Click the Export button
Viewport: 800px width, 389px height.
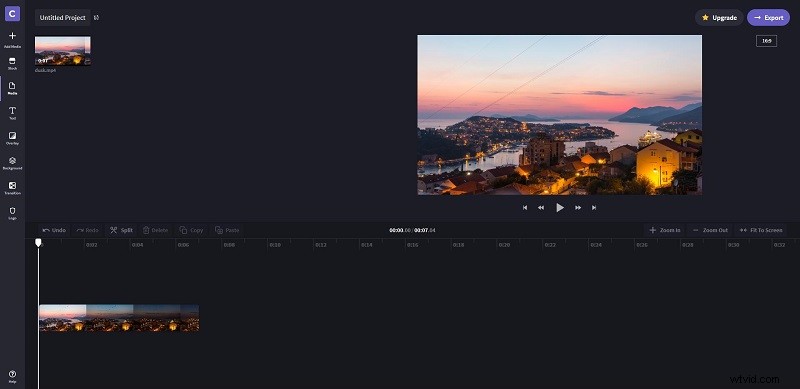click(768, 18)
